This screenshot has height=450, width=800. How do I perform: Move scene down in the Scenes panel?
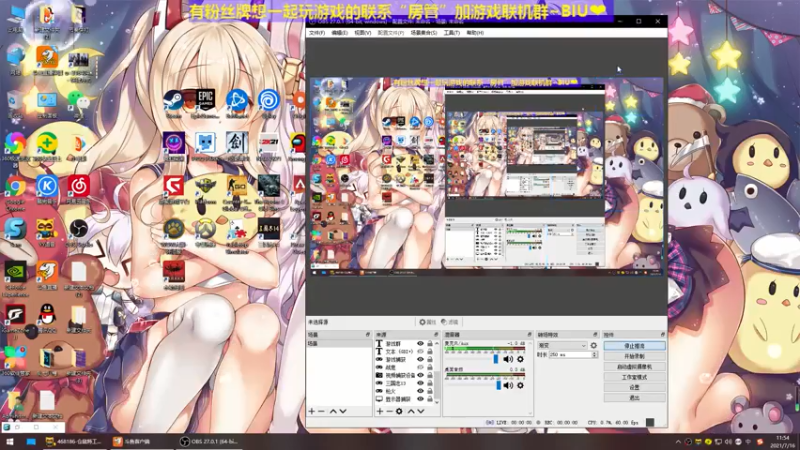tap(343, 411)
